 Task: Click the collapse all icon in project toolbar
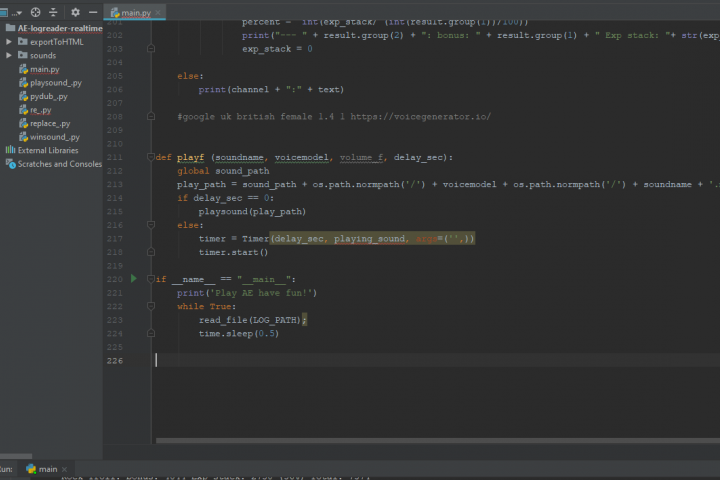point(53,12)
